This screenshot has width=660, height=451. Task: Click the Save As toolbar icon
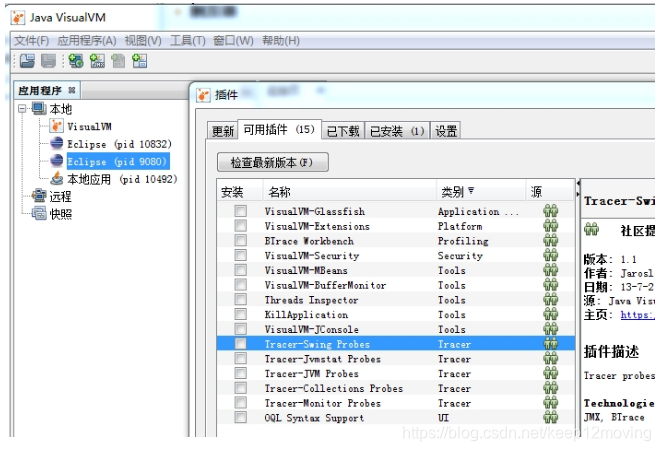(x=48, y=61)
